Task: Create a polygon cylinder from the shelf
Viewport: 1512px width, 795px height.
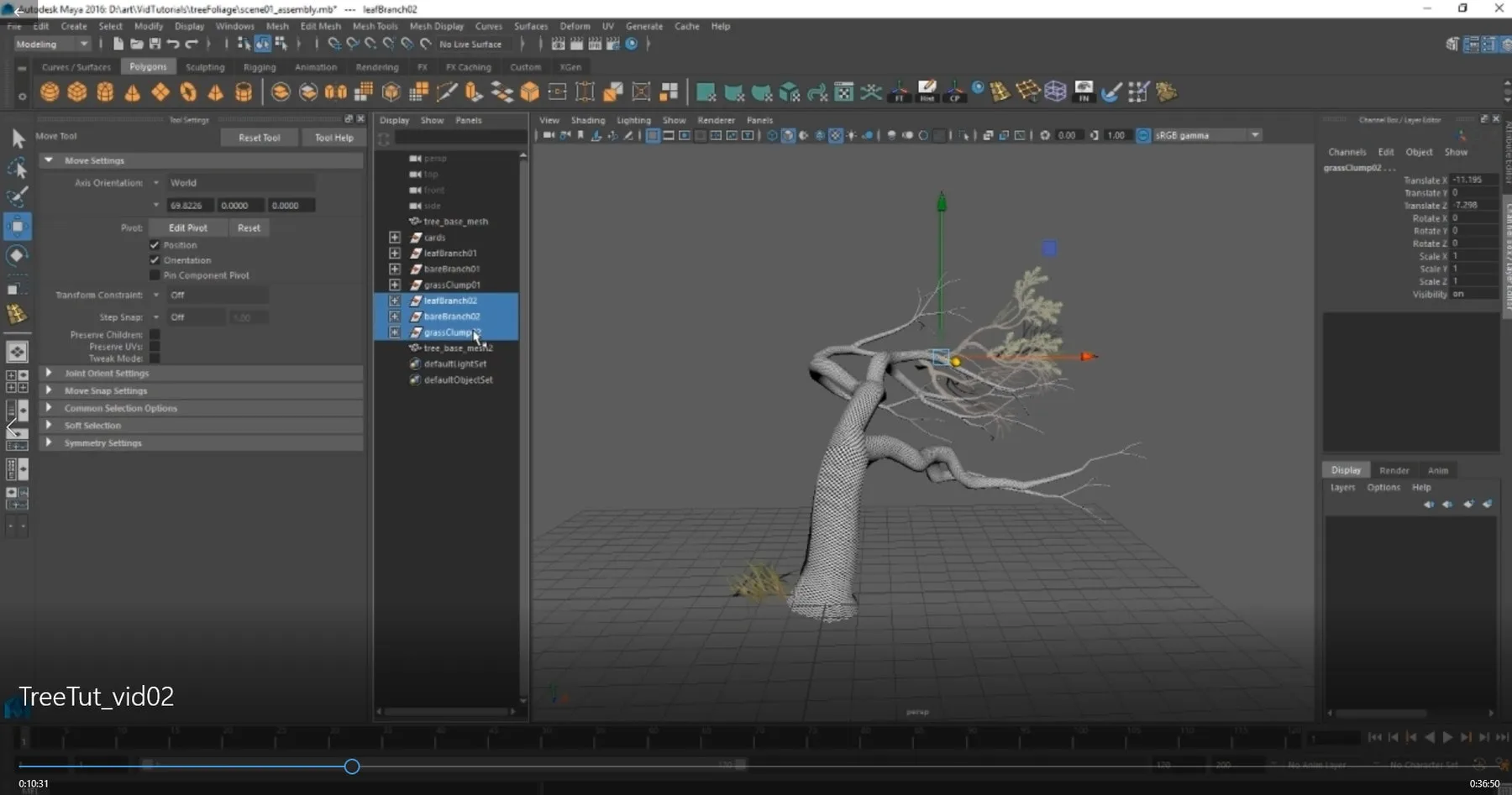Action: [x=104, y=92]
